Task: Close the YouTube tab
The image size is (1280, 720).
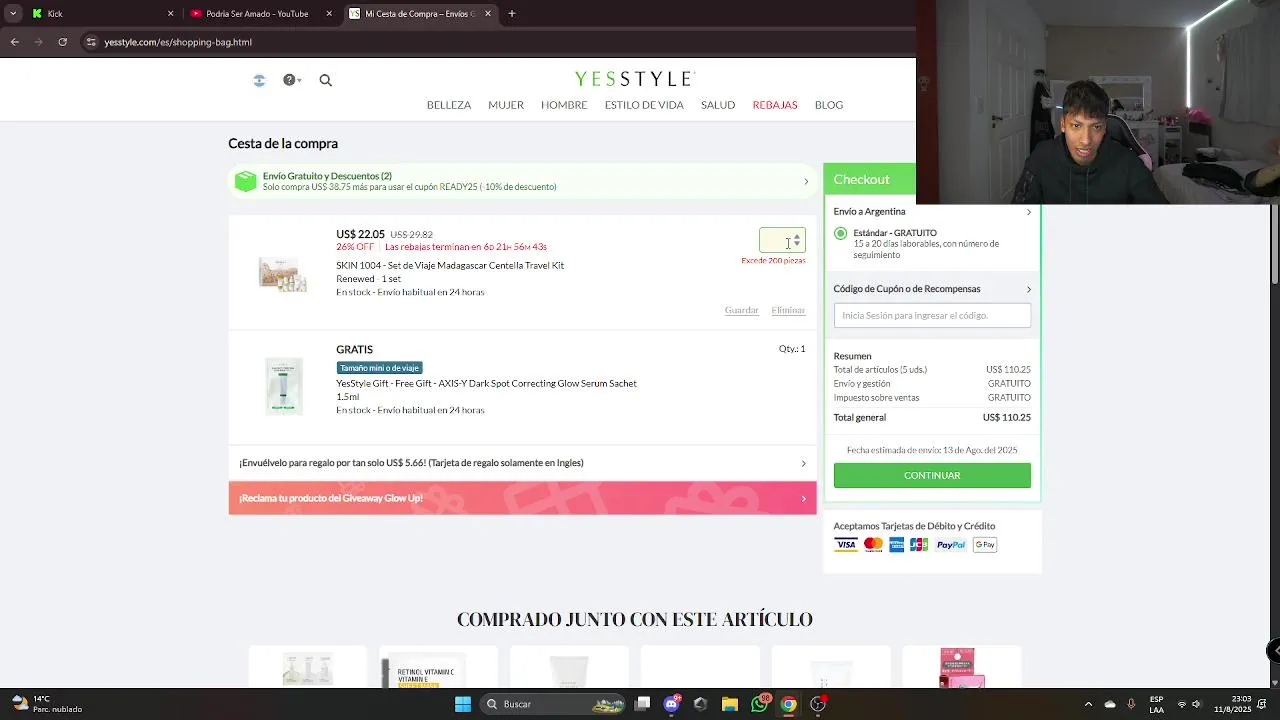Action: 329,14
